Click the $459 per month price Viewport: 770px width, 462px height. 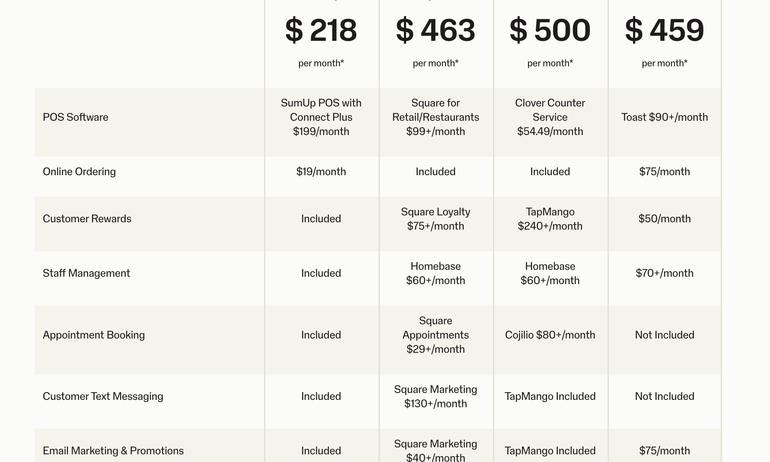(x=664, y=30)
